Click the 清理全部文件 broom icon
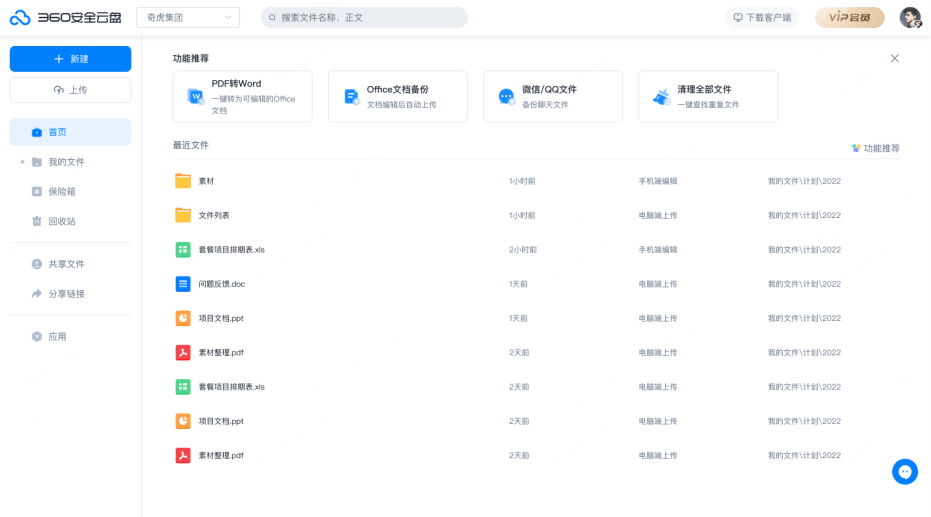The width and height of the screenshot is (931, 517). click(x=661, y=97)
